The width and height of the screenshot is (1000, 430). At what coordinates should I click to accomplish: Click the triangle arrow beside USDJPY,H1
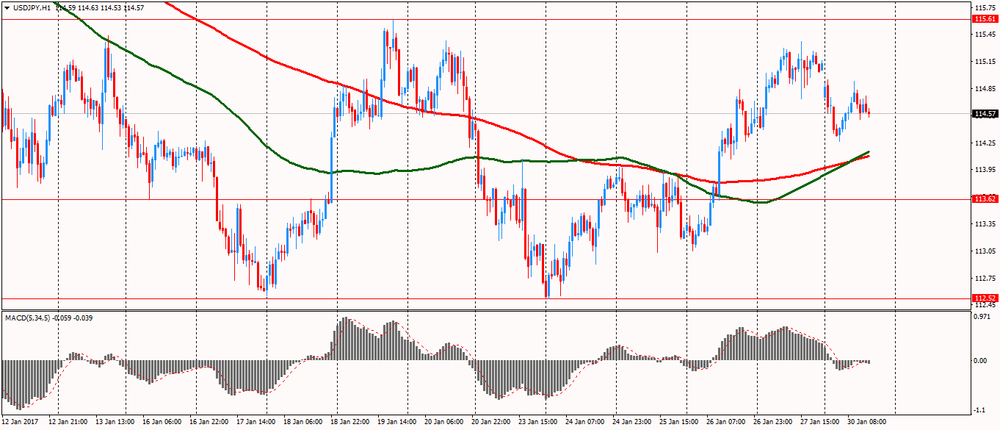click(6, 7)
